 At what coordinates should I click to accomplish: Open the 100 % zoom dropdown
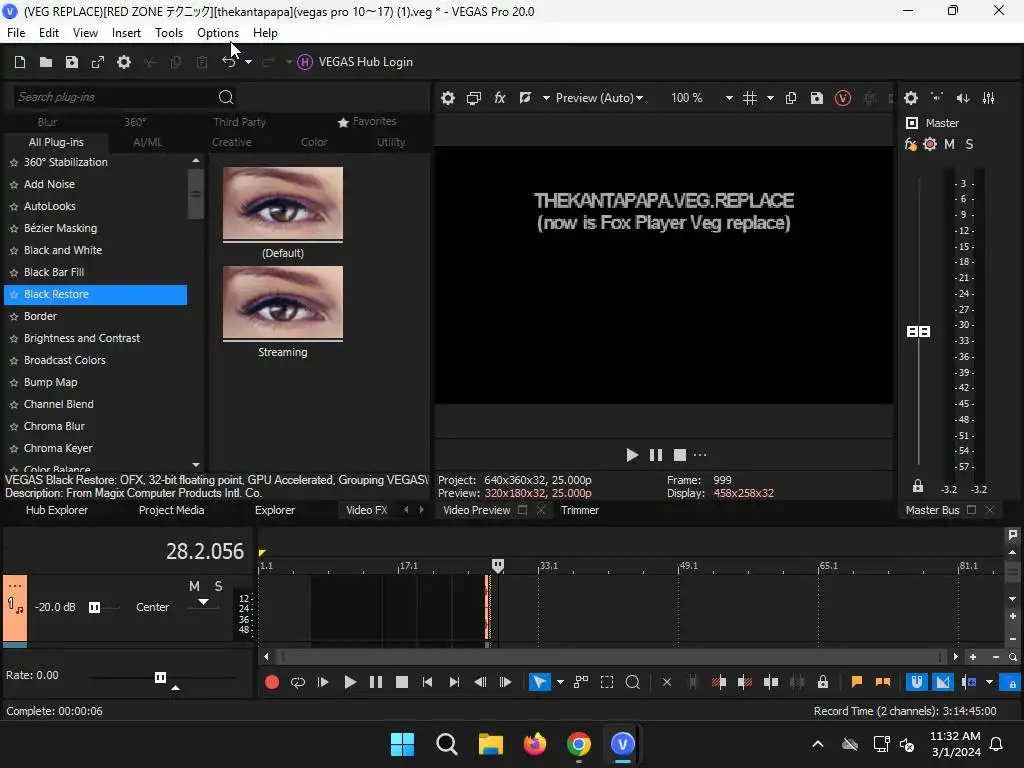point(729,98)
